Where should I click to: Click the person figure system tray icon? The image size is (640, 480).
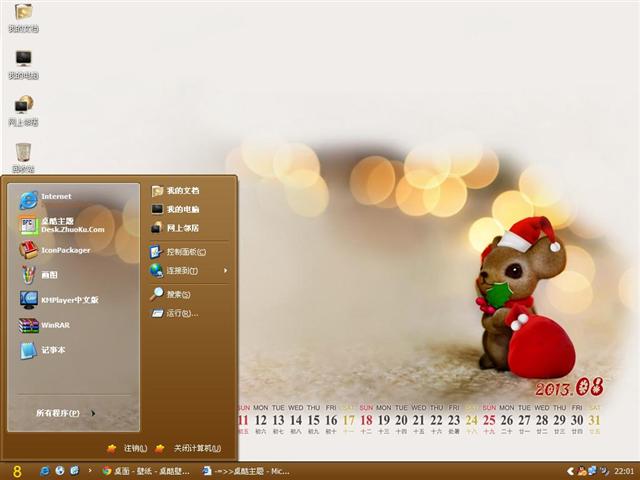click(x=582, y=471)
